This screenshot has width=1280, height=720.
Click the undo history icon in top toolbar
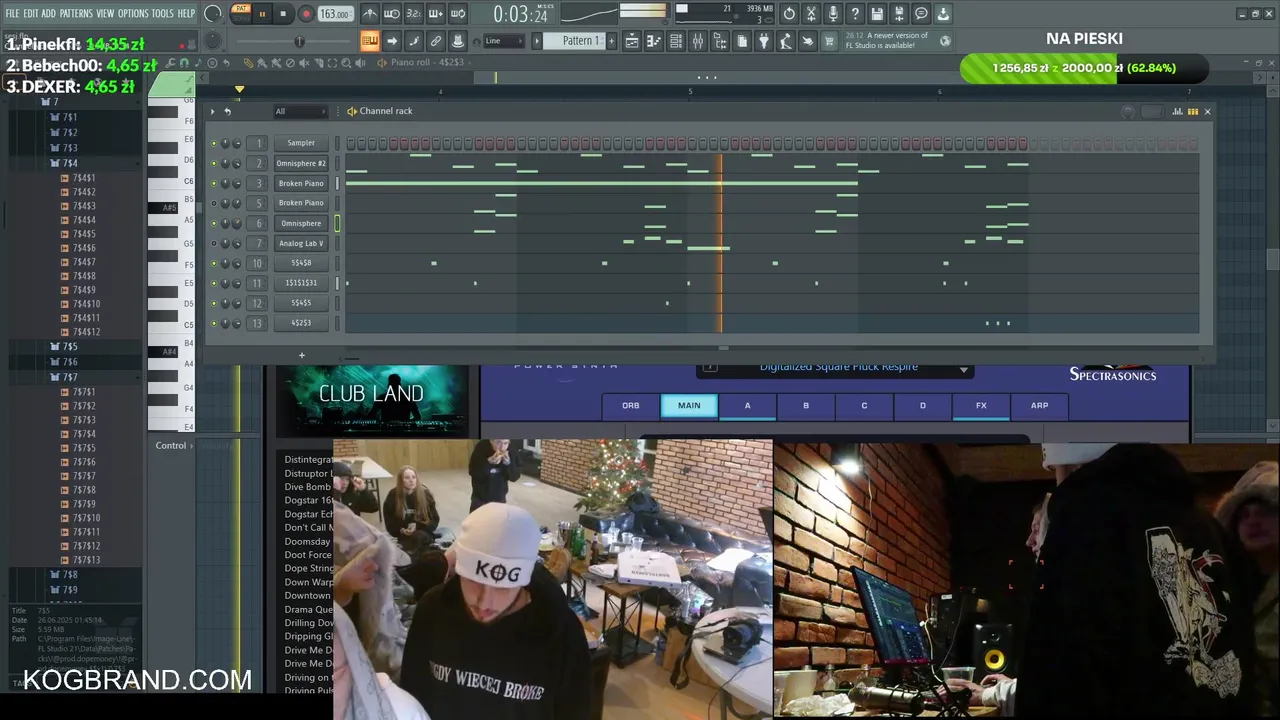click(789, 14)
